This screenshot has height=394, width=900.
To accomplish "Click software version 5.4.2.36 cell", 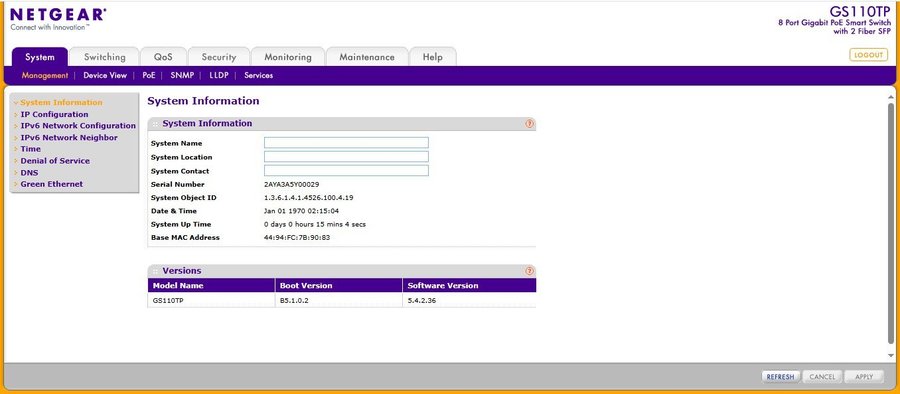I will [470, 300].
